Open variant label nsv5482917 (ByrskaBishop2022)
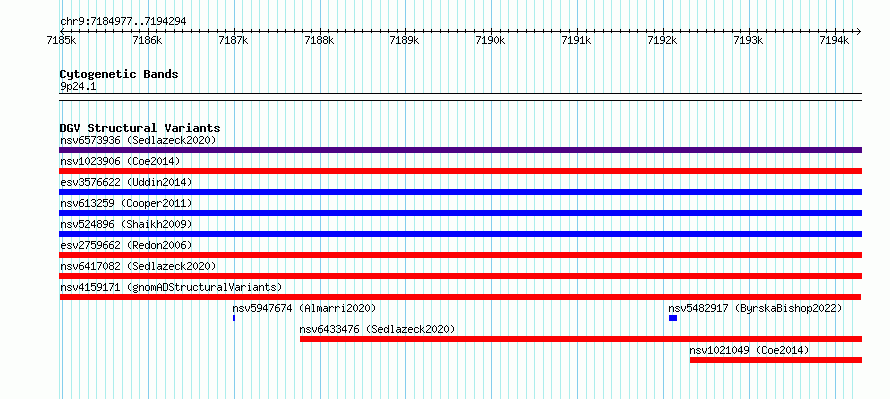This screenshot has height=399, width=890. click(x=755, y=308)
